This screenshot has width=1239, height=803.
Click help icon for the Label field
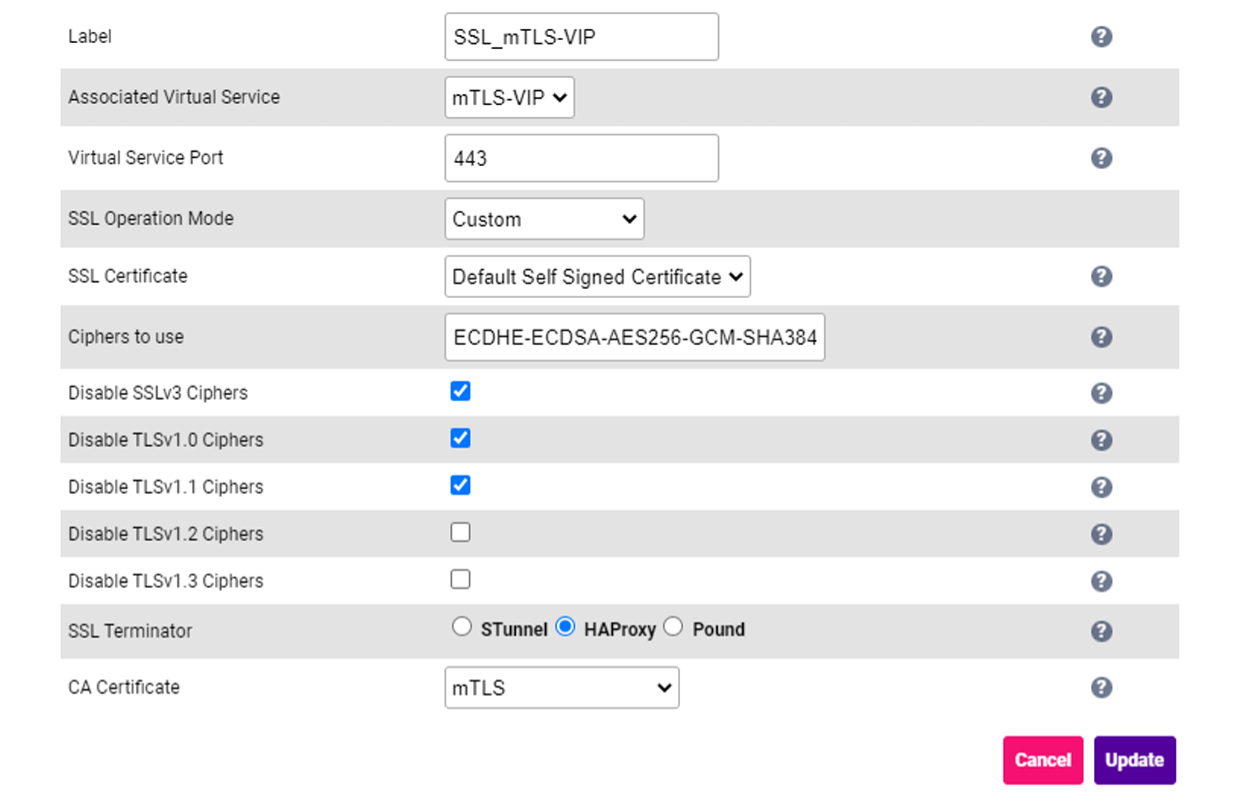1101,37
